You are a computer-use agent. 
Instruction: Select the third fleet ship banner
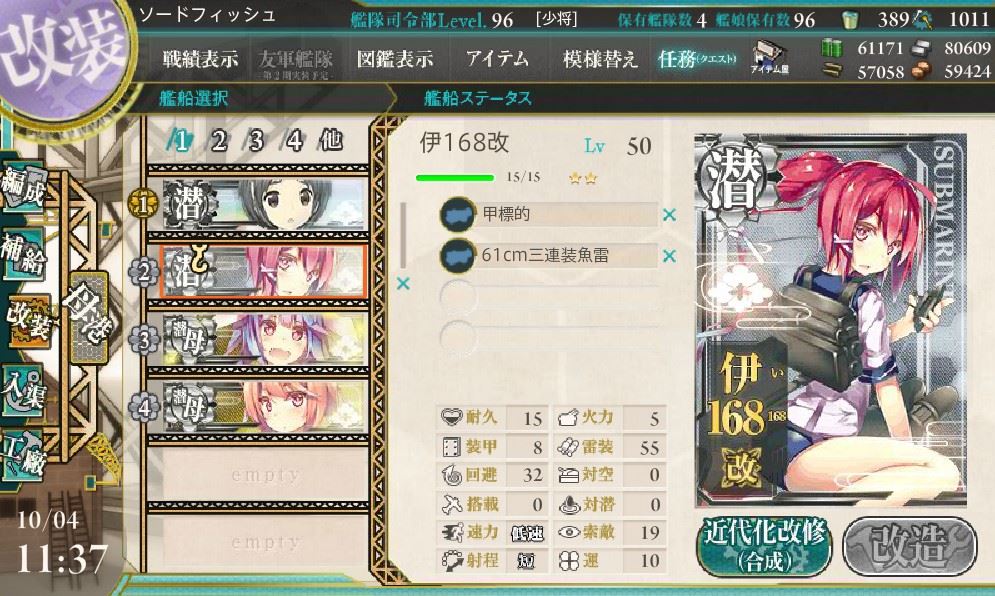point(264,340)
